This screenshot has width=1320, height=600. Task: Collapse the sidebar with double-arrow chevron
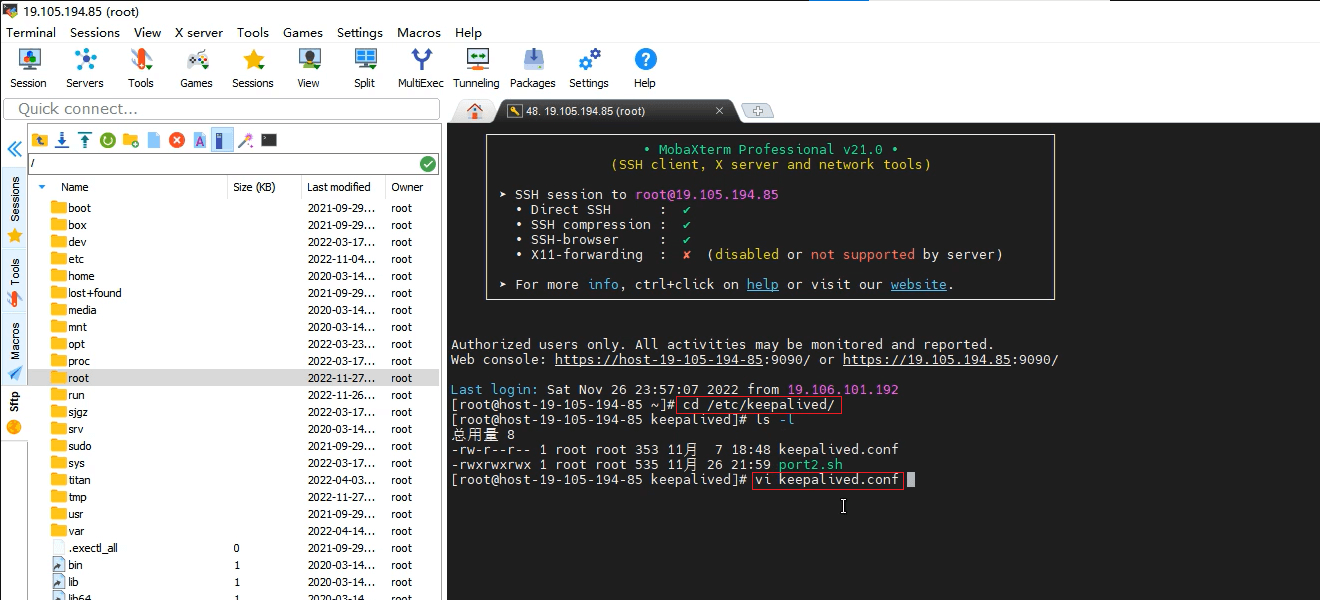[15, 150]
